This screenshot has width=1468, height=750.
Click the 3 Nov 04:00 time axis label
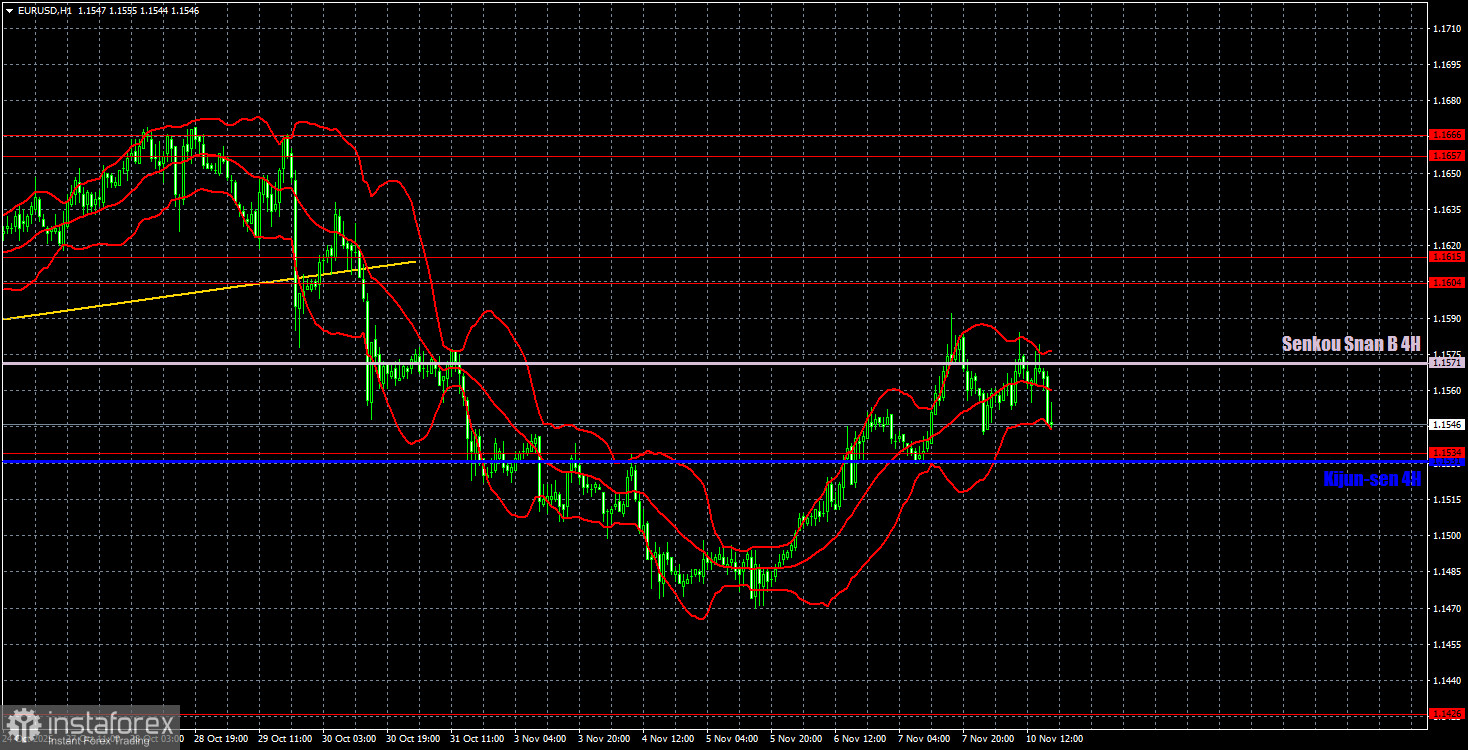click(542, 739)
